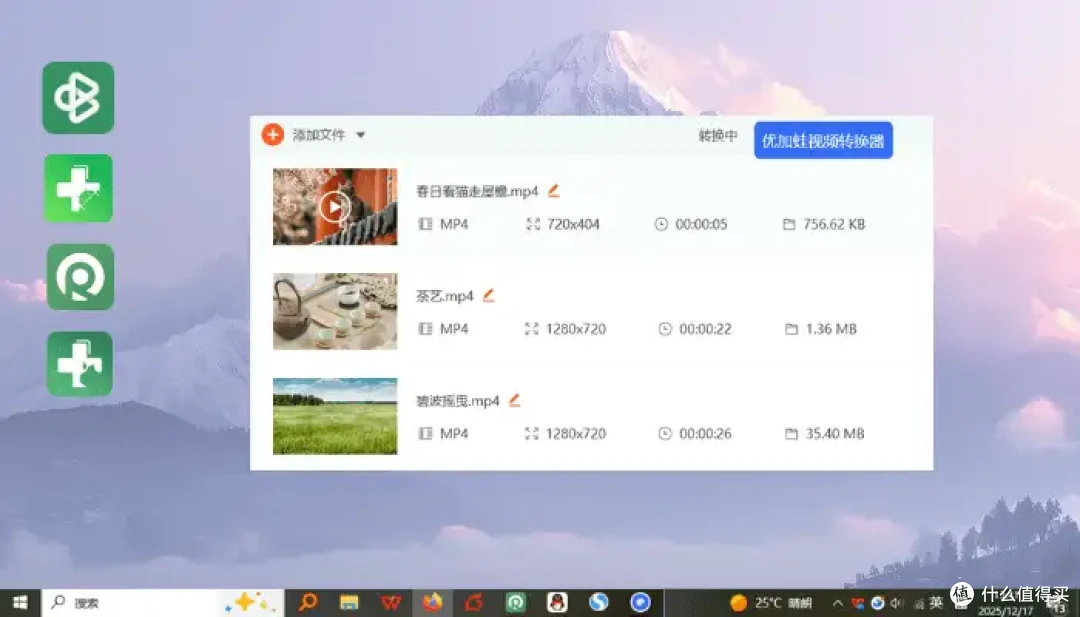Click the clock icon next to 00:00:26
Viewport: 1080px width, 617px height.
pyautogui.click(x=665, y=433)
